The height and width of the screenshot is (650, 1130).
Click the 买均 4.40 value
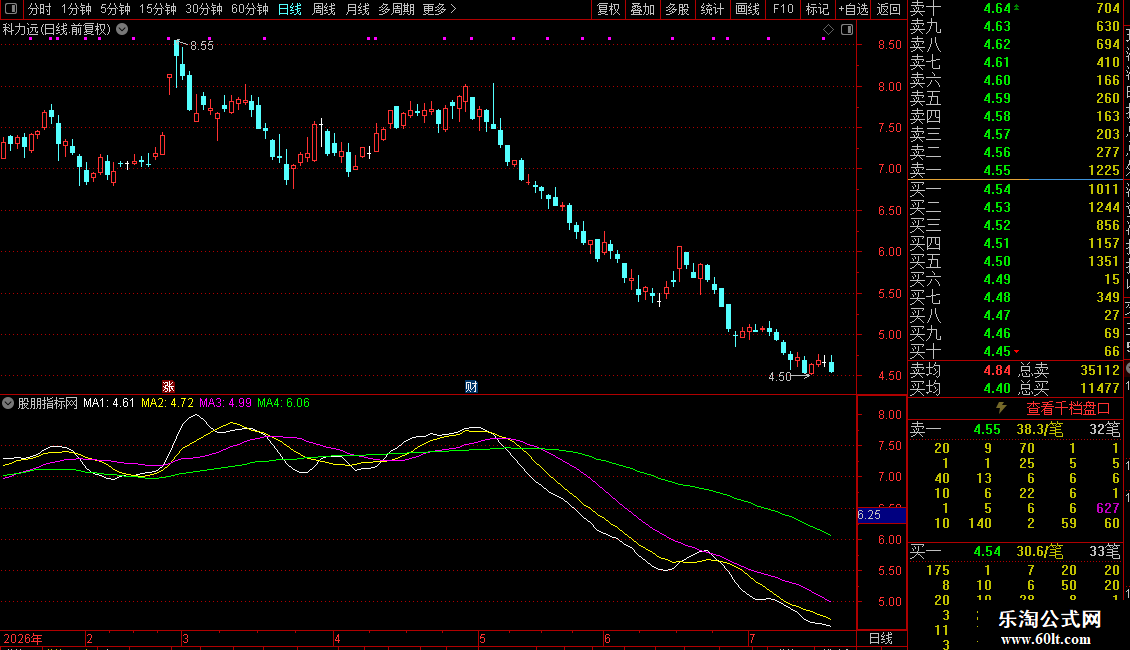click(997, 388)
